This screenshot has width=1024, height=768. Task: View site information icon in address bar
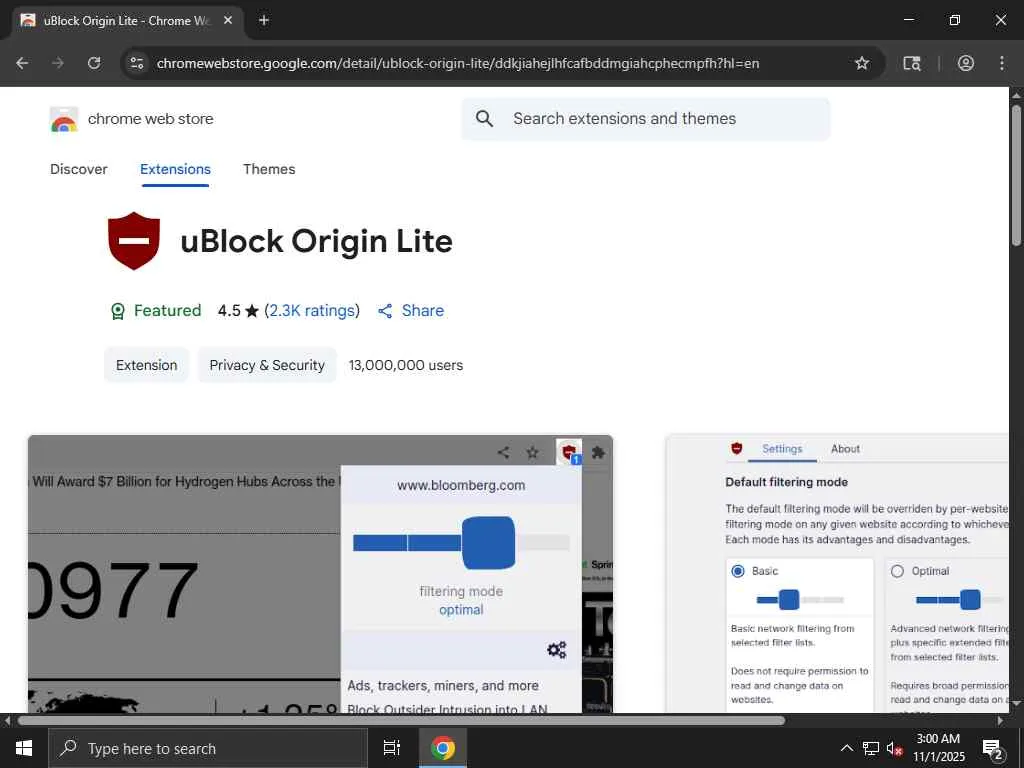coord(137,63)
